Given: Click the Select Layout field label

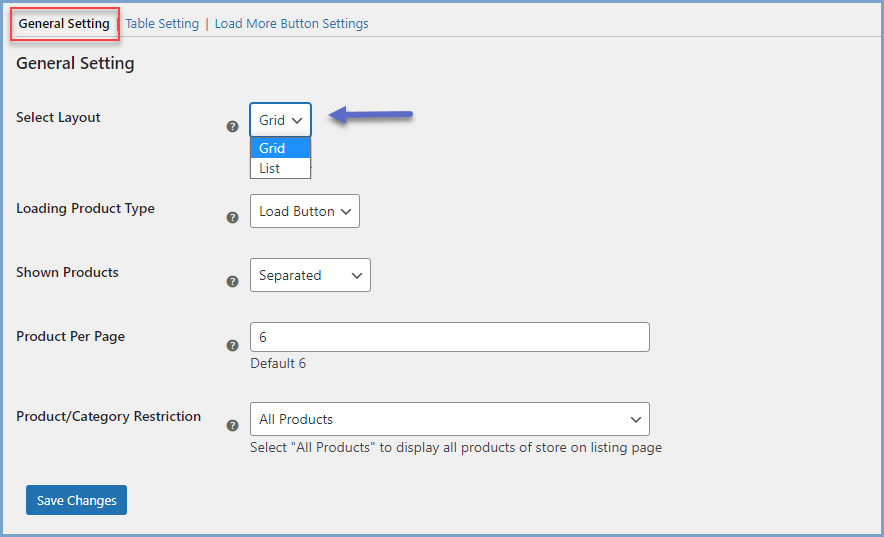Looking at the screenshot, I should click(x=58, y=117).
